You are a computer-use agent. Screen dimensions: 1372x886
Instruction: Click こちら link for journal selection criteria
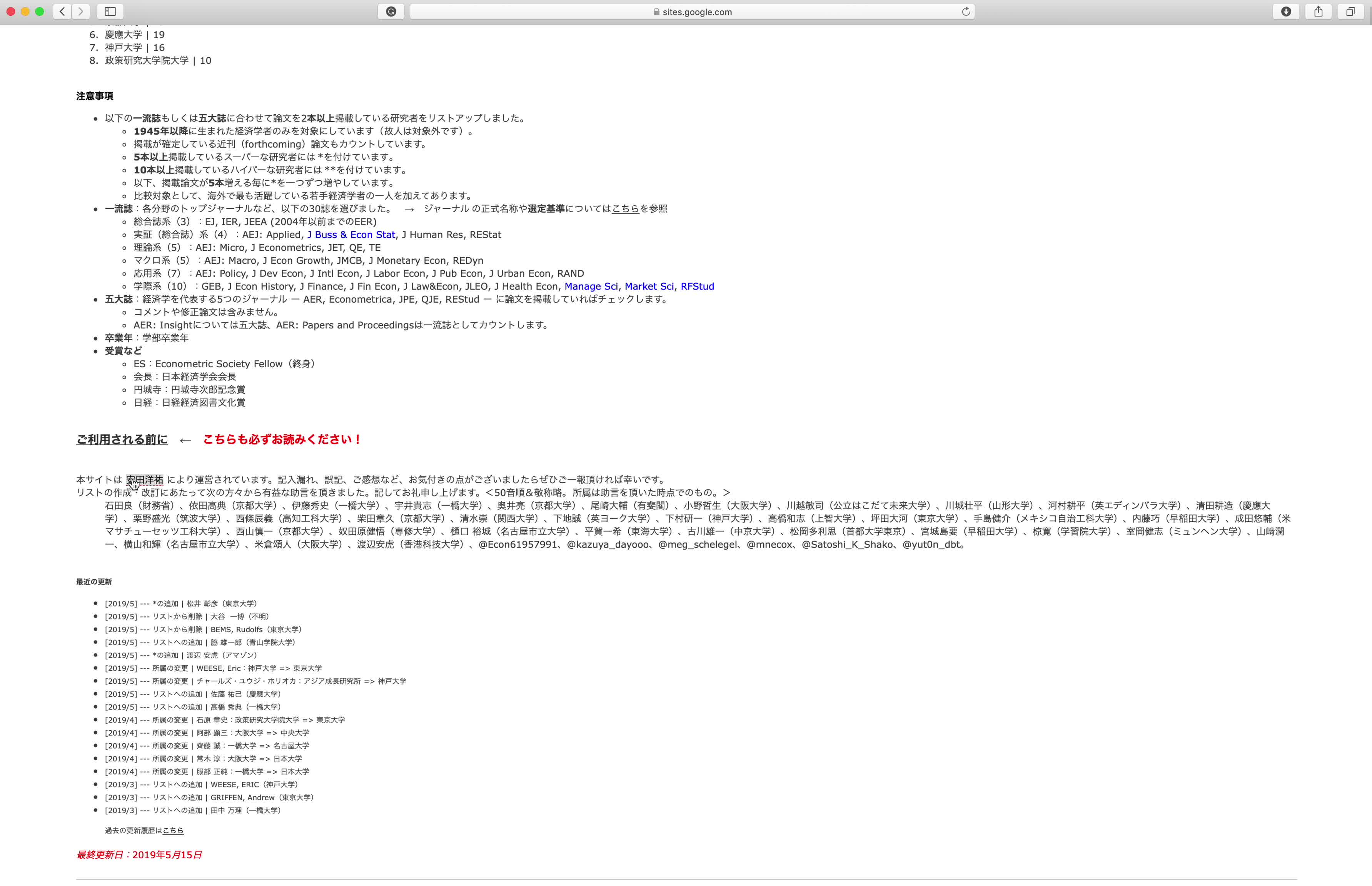(626, 209)
